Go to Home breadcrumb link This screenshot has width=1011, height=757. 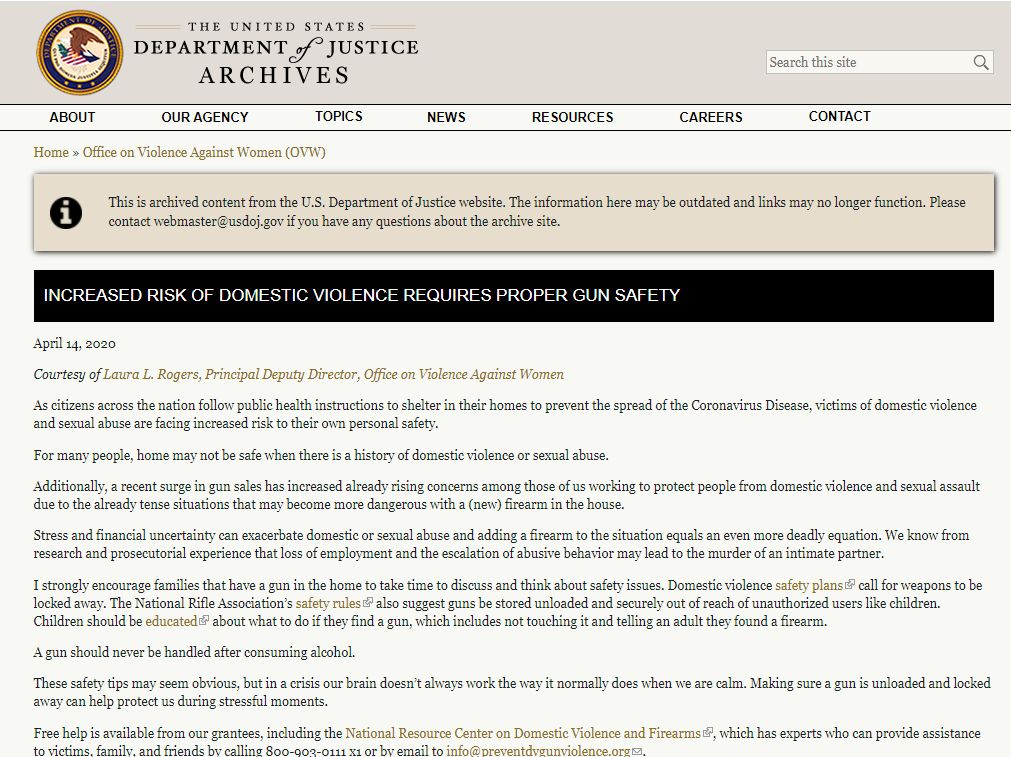pyautogui.click(x=51, y=152)
